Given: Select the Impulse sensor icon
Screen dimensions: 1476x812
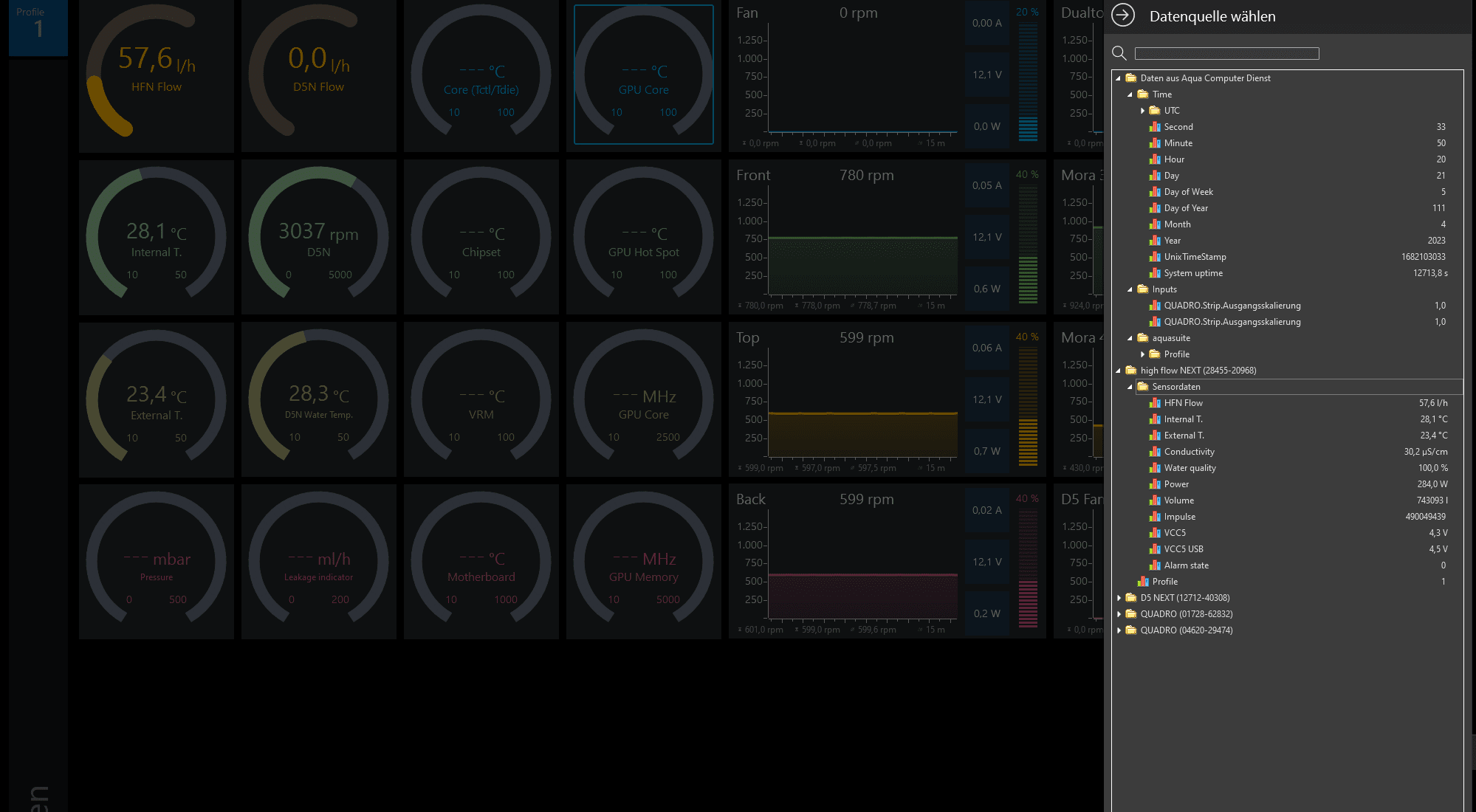Looking at the screenshot, I should [x=1155, y=517].
